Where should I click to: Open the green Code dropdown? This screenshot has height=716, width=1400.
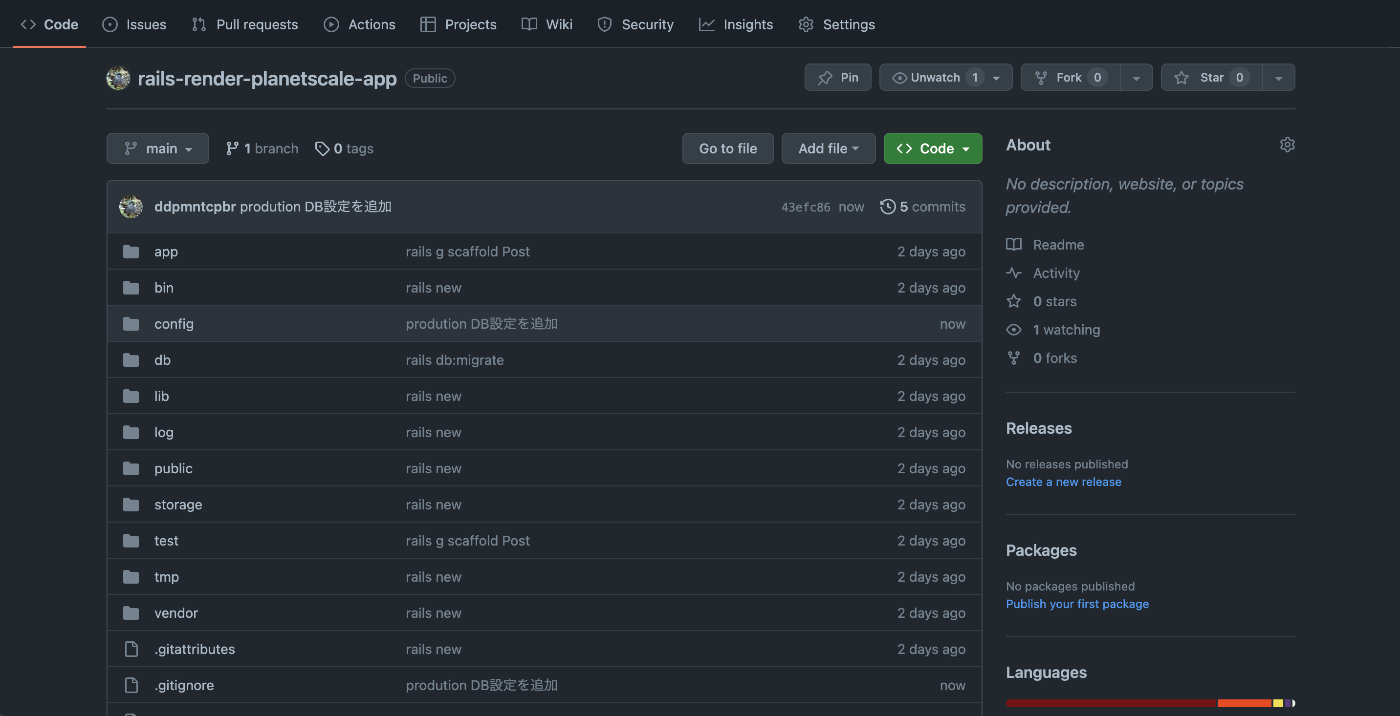click(x=933, y=148)
